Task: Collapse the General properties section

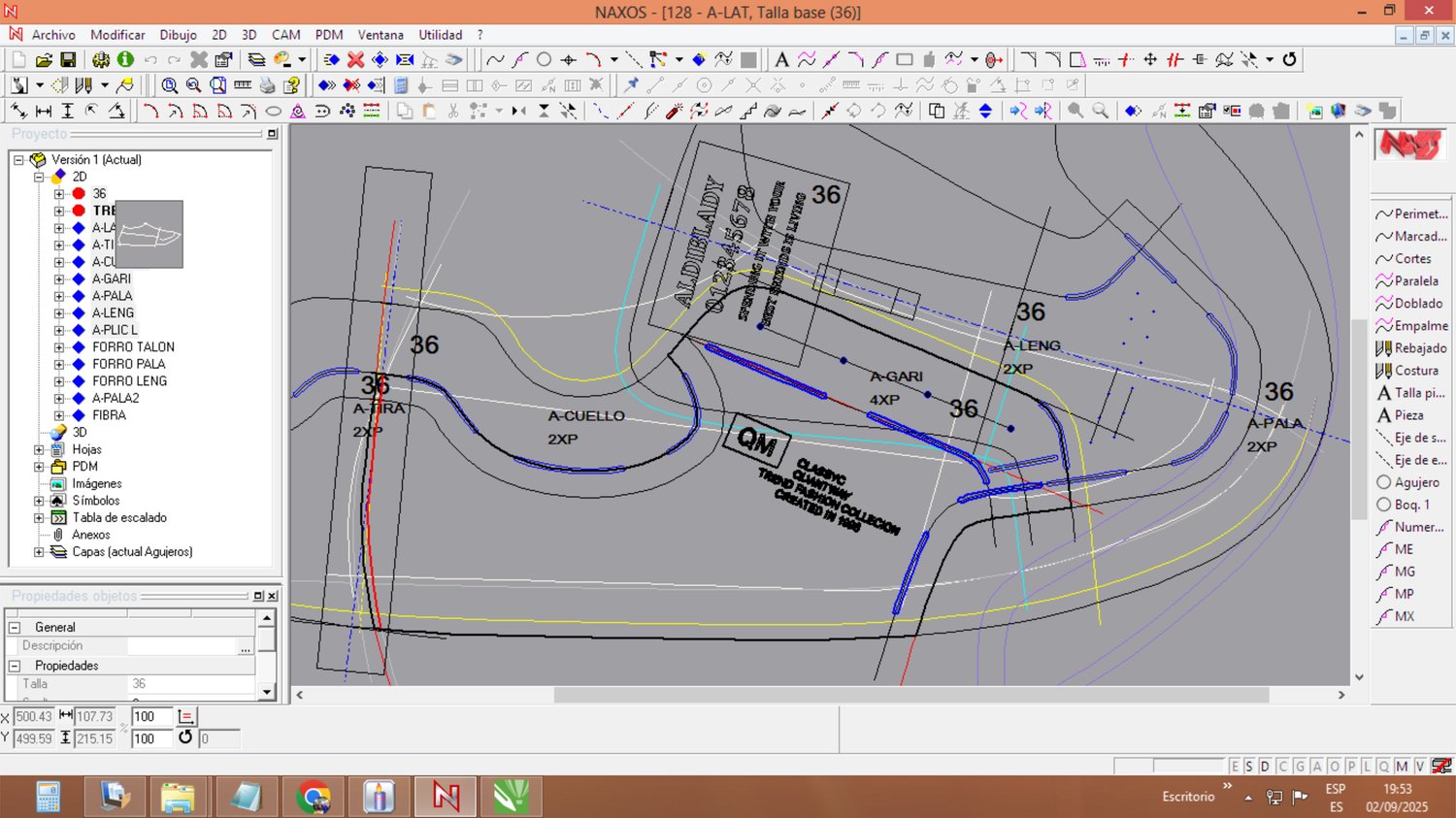Action: click(x=15, y=628)
